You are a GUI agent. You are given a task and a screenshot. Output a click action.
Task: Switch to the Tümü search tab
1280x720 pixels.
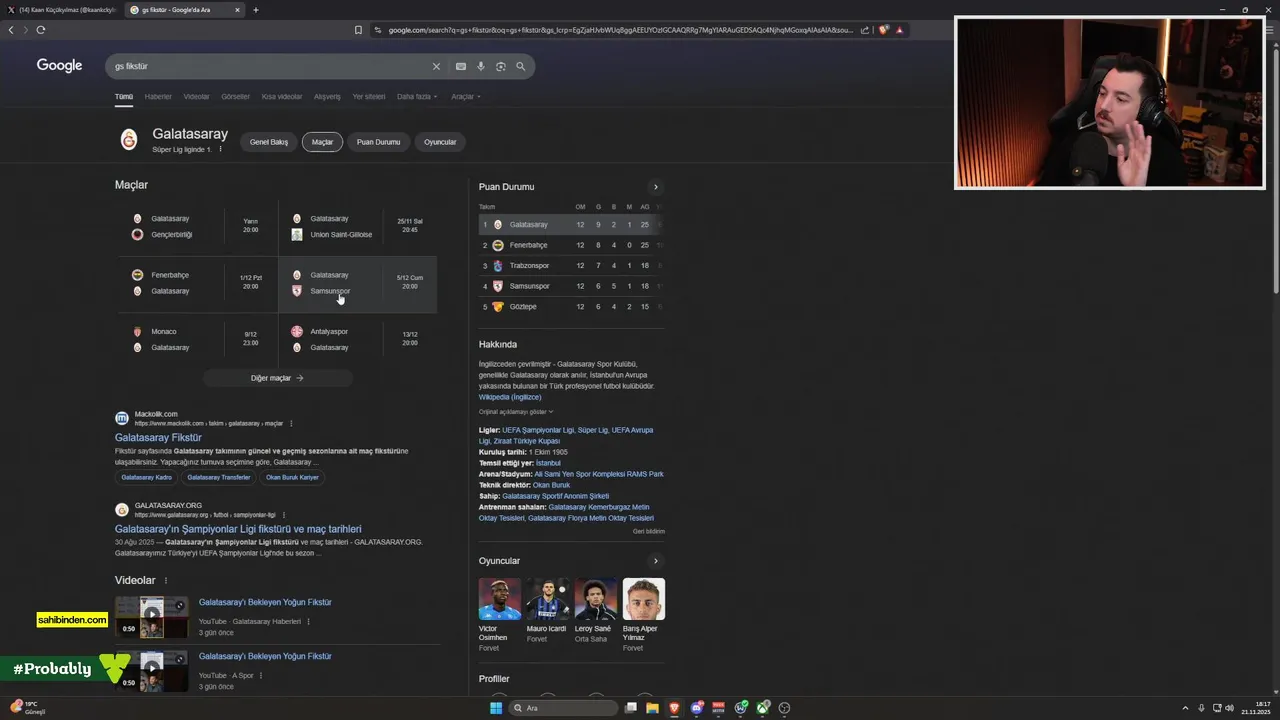(123, 97)
